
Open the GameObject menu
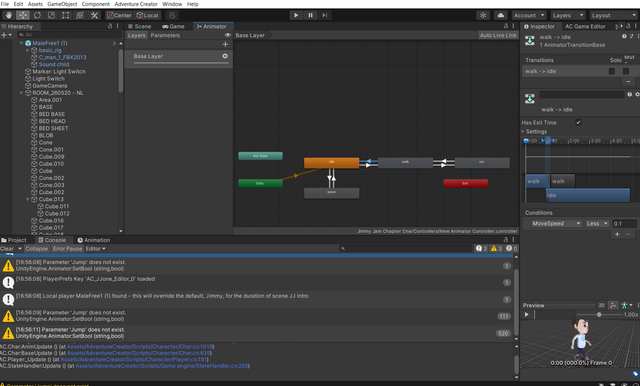pos(62,4)
